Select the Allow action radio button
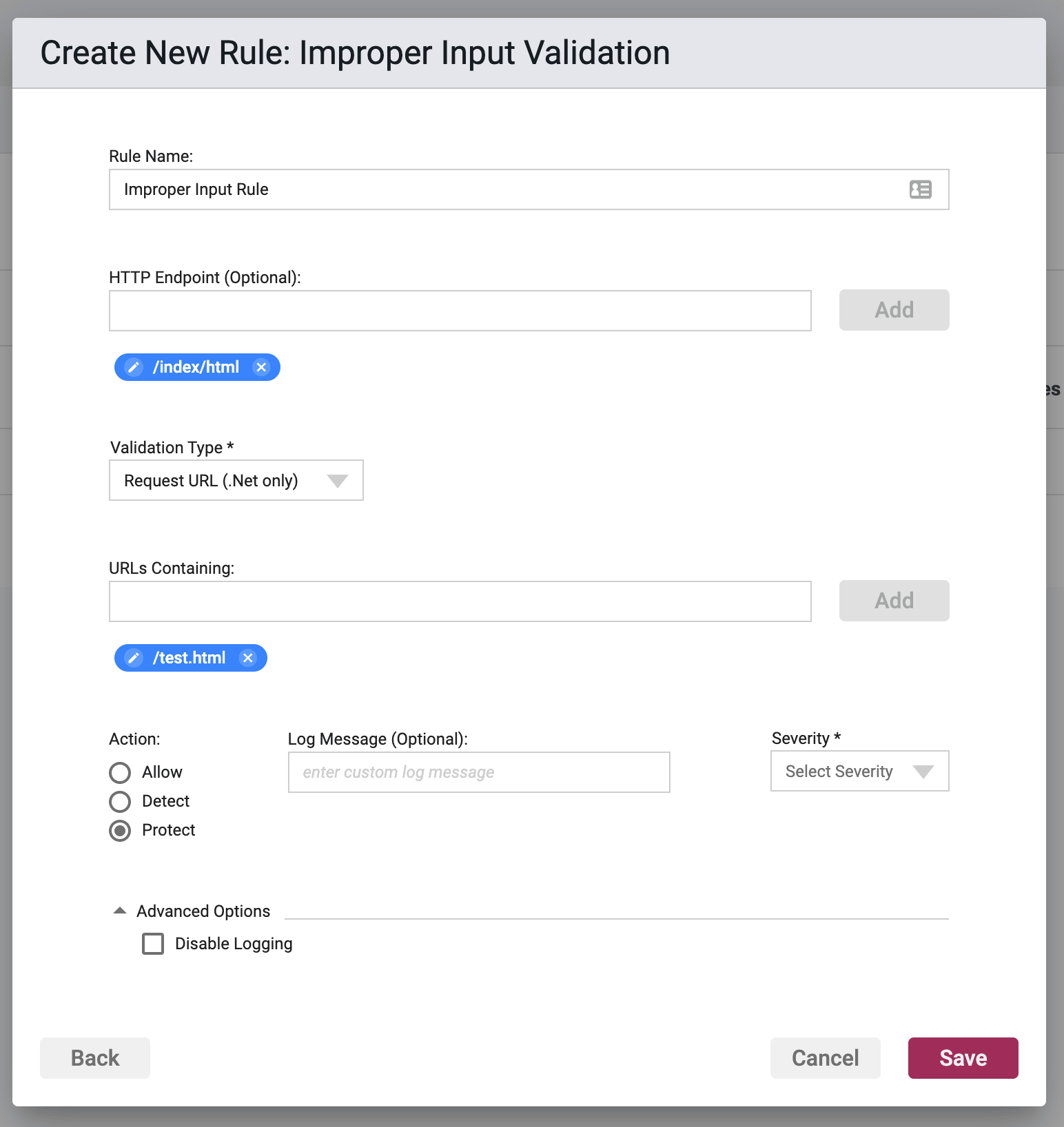The width and height of the screenshot is (1064, 1127). pos(120,772)
